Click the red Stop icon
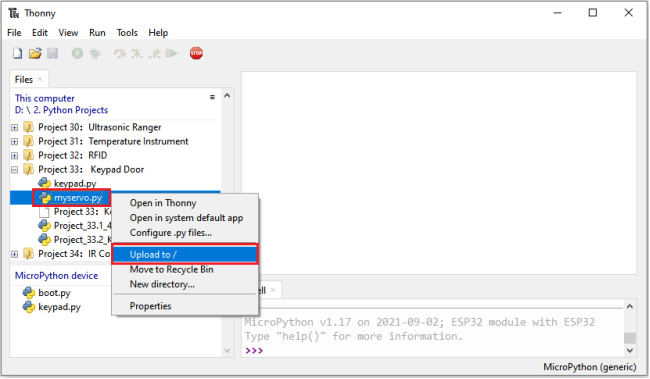This screenshot has height=379, width=650. (196, 53)
